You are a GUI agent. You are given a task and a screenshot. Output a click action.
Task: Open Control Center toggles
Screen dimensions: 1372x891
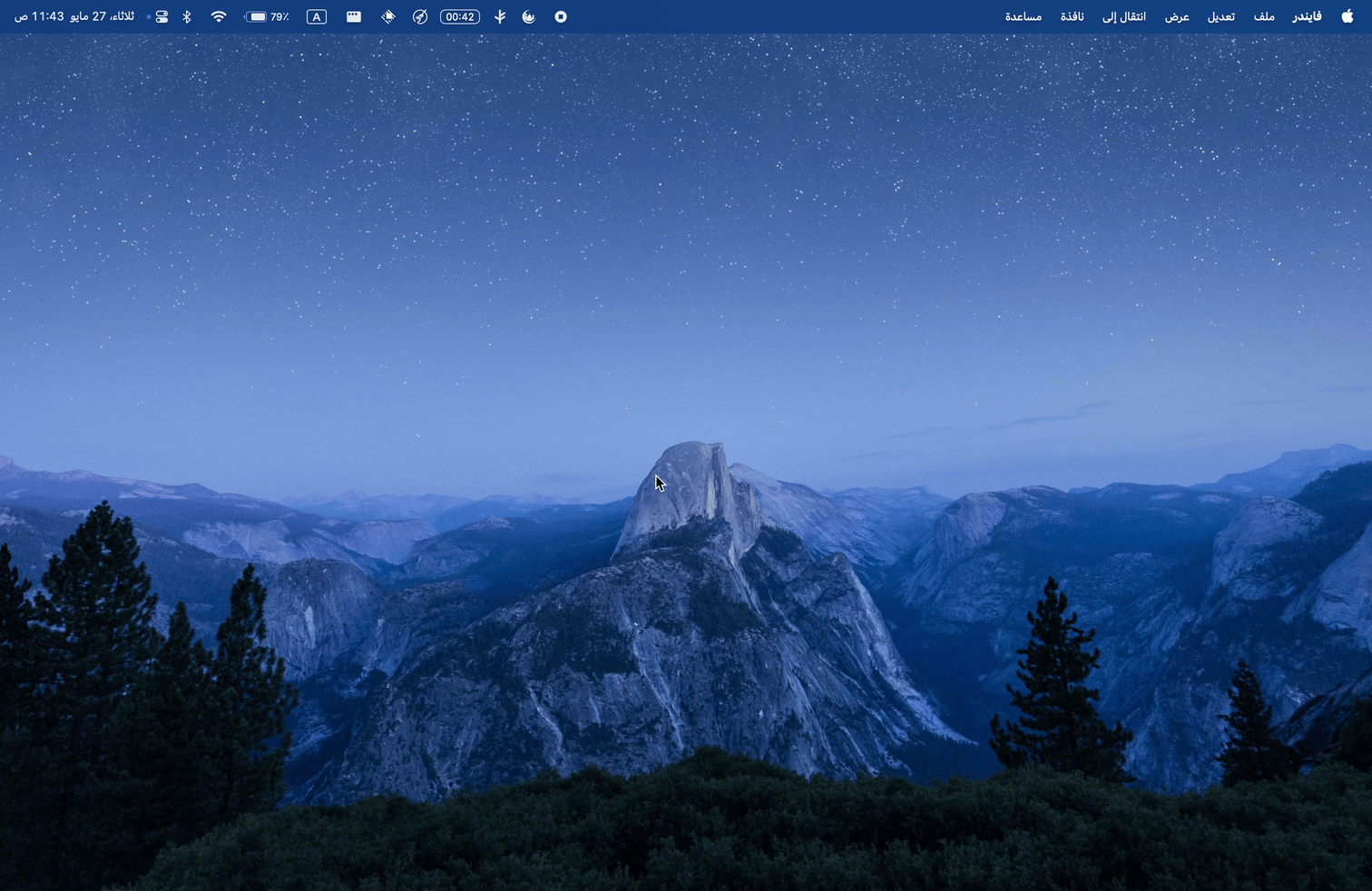tap(161, 16)
